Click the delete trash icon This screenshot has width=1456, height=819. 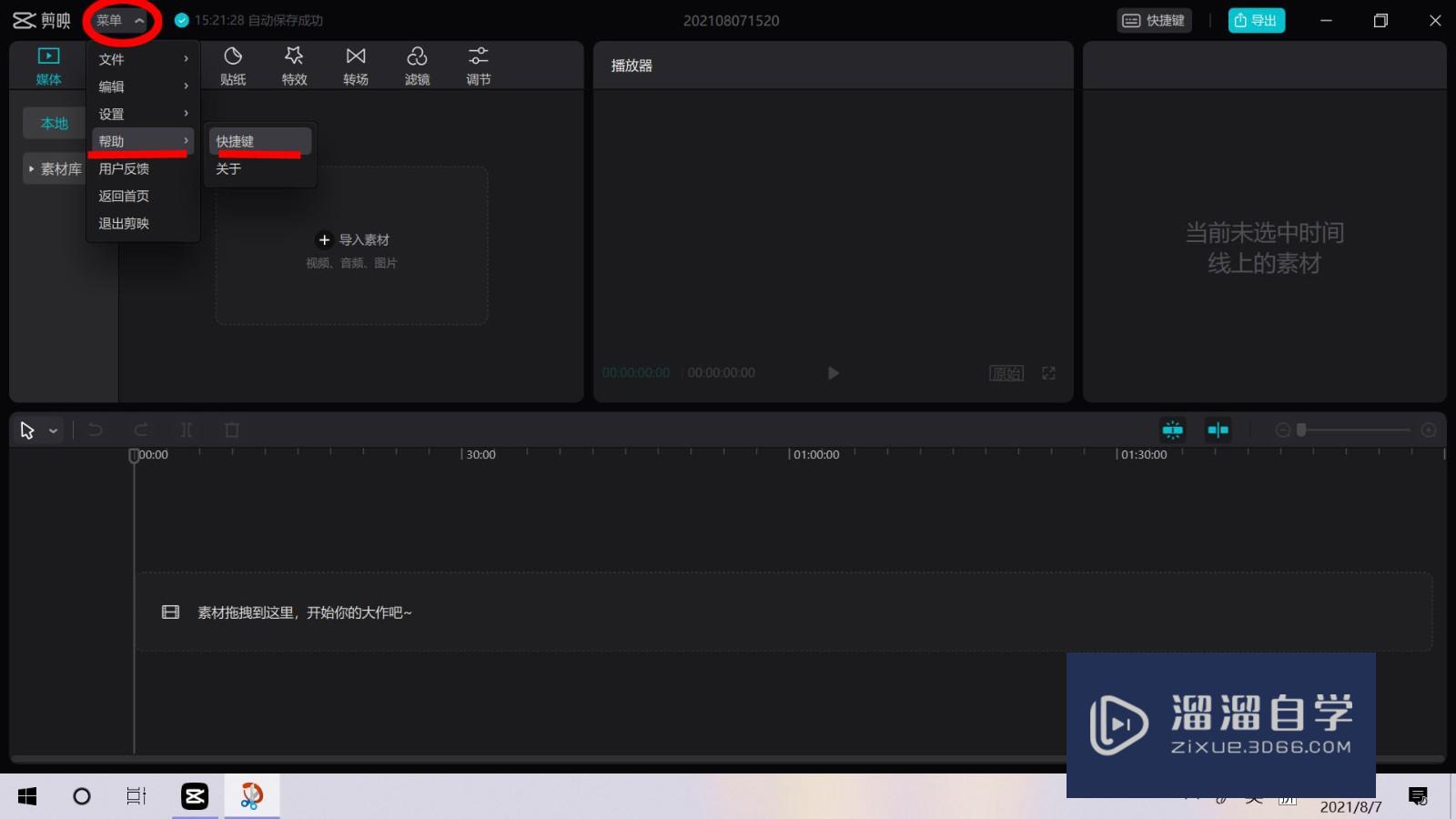click(x=232, y=430)
